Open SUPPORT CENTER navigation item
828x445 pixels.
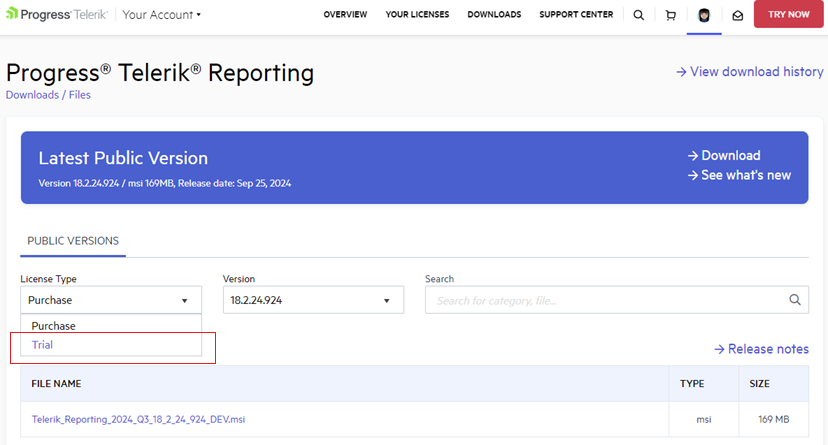[x=576, y=15]
